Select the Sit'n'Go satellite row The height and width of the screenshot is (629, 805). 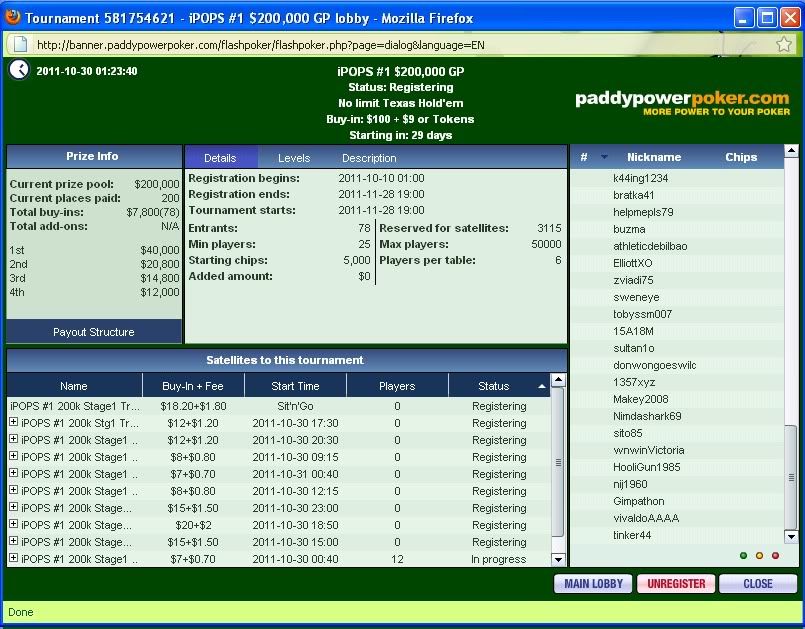click(278, 406)
